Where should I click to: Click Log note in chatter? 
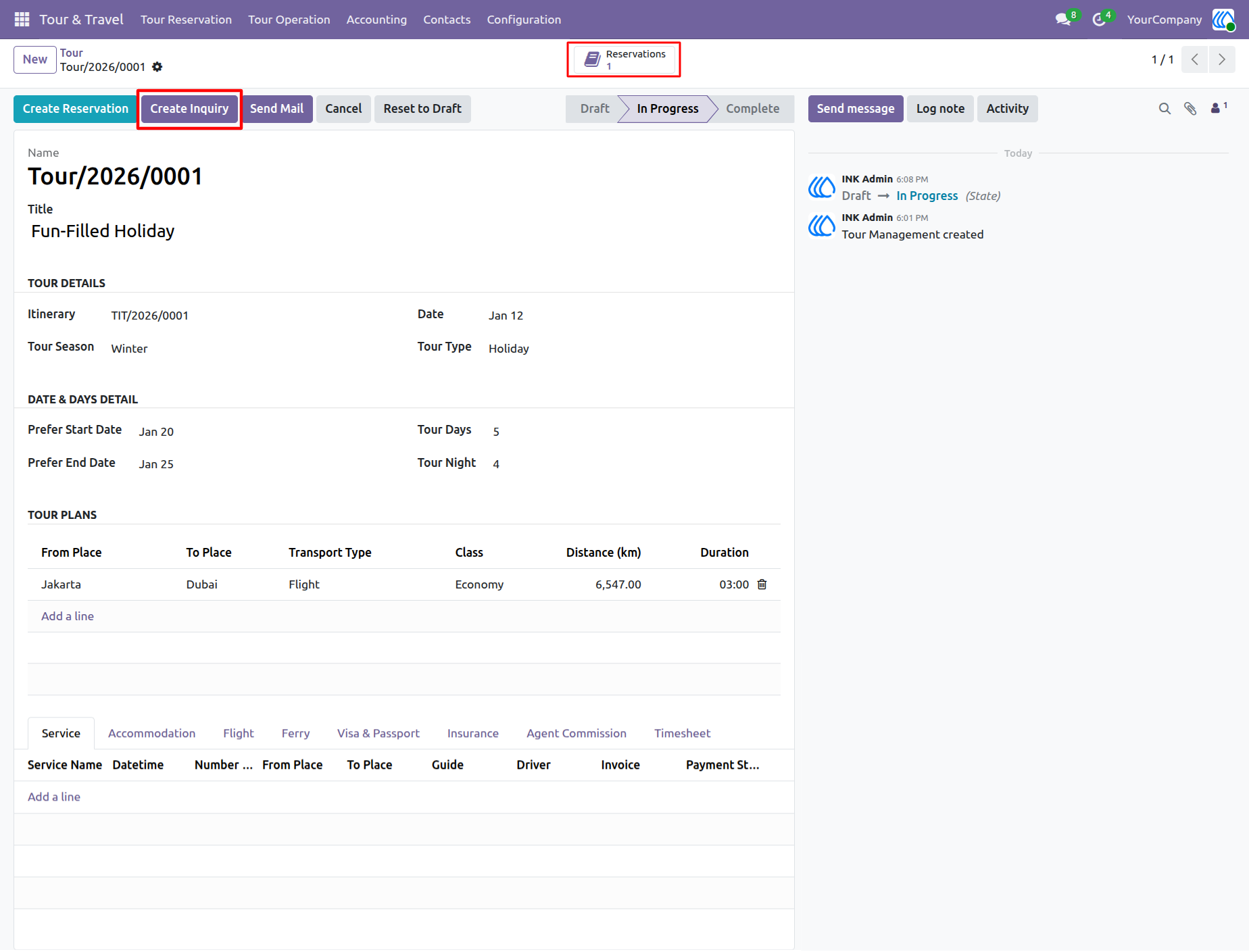940,109
